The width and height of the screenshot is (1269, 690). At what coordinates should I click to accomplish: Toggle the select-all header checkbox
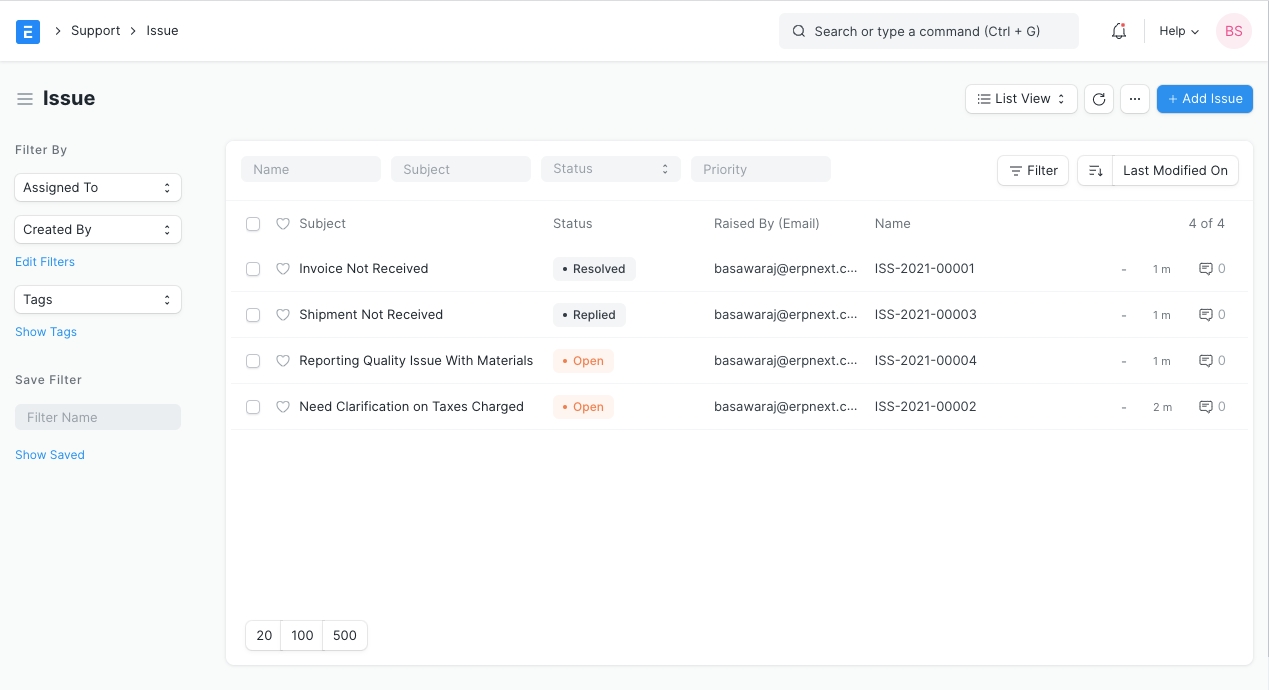point(253,224)
